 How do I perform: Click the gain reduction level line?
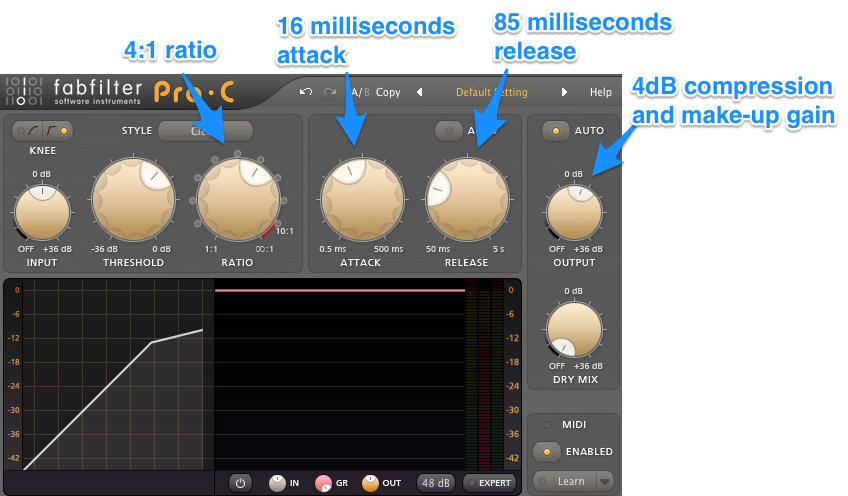pyautogui.click(x=340, y=290)
